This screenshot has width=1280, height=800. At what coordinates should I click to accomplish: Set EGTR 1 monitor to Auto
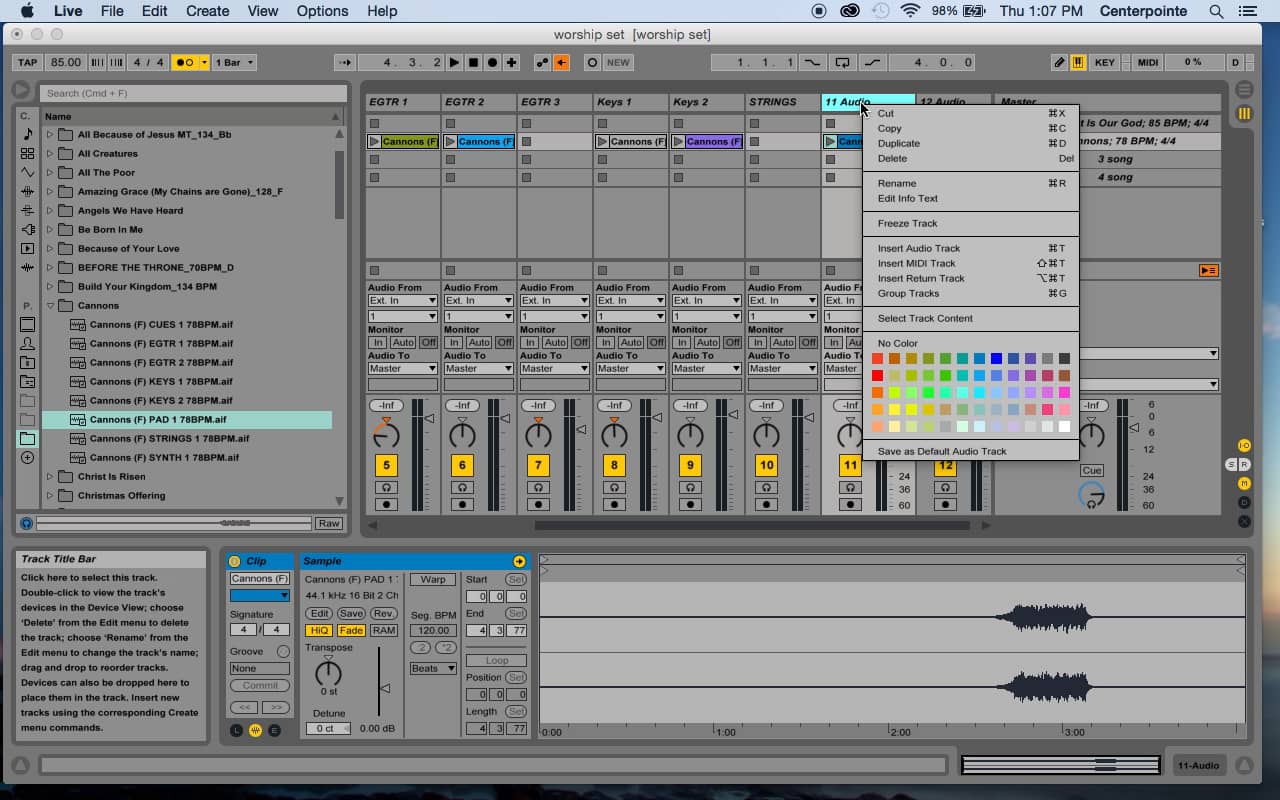click(402, 342)
